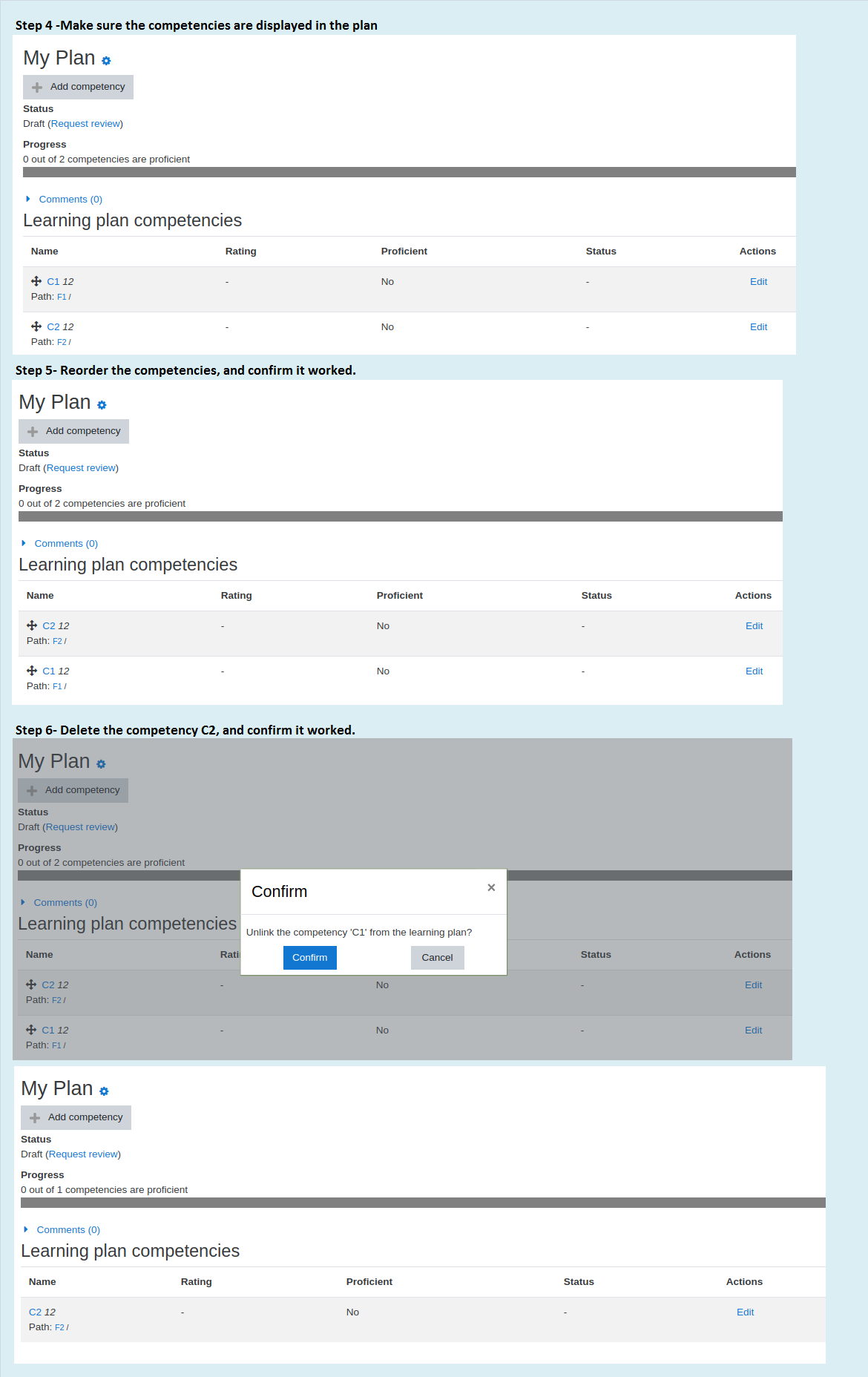The height and width of the screenshot is (1377, 868).
Task: Edit the C2 row in the final plan
Action: point(745,1312)
